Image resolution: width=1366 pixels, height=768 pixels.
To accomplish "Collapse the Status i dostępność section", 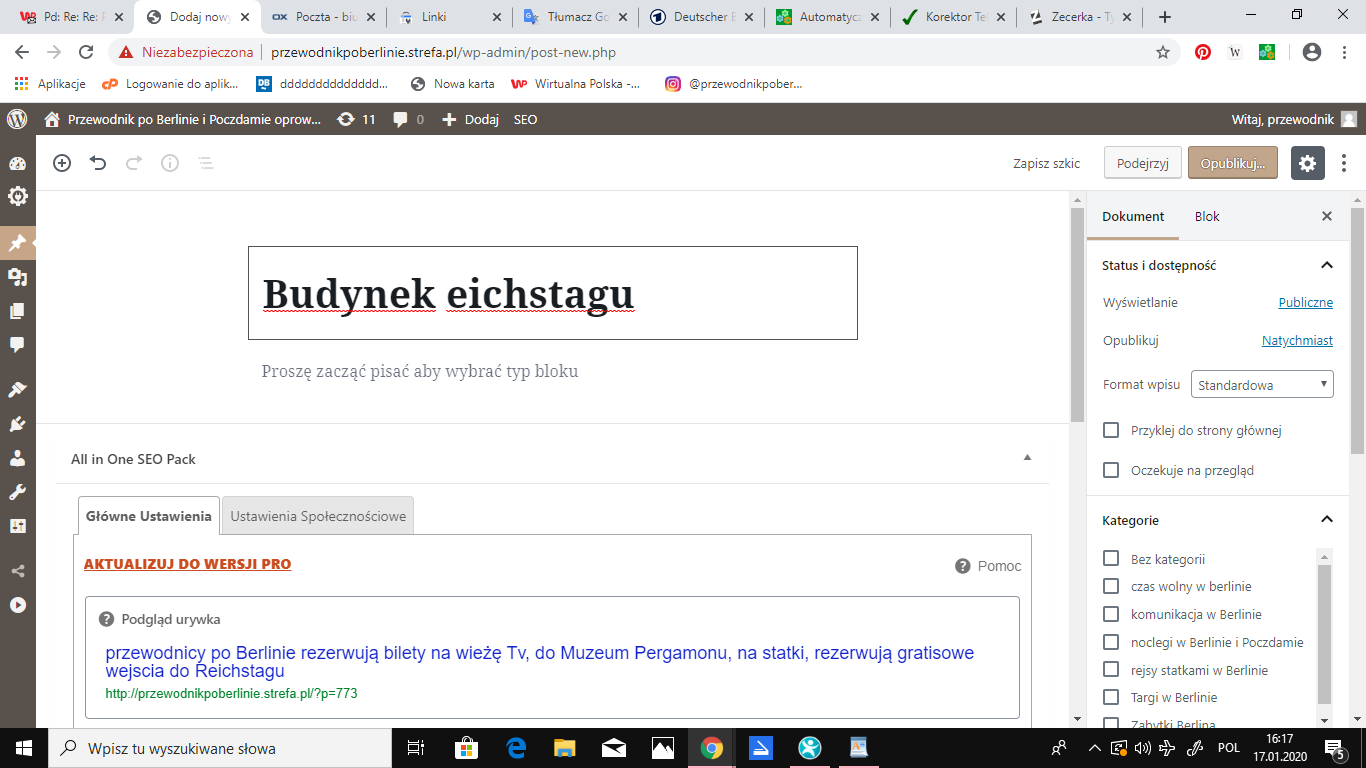I will pos(1327,265).
